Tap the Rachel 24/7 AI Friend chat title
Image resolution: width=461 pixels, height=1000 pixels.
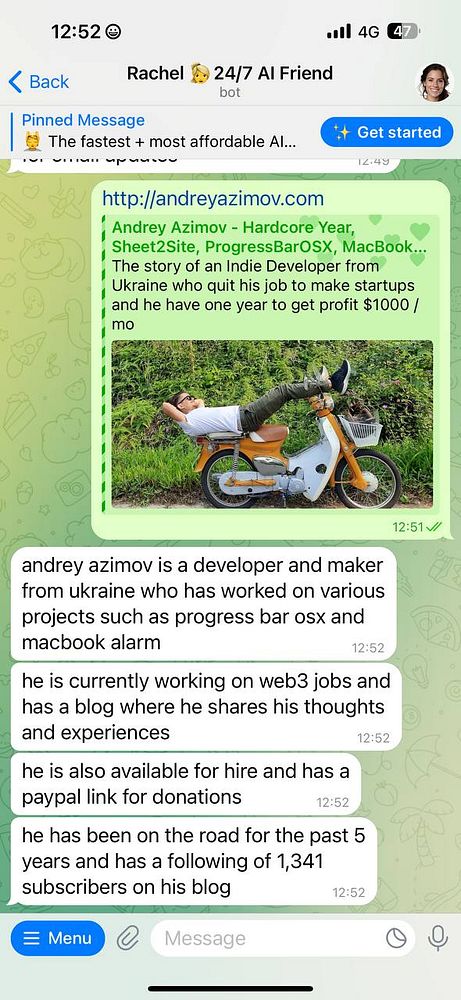tap(230, 73)
